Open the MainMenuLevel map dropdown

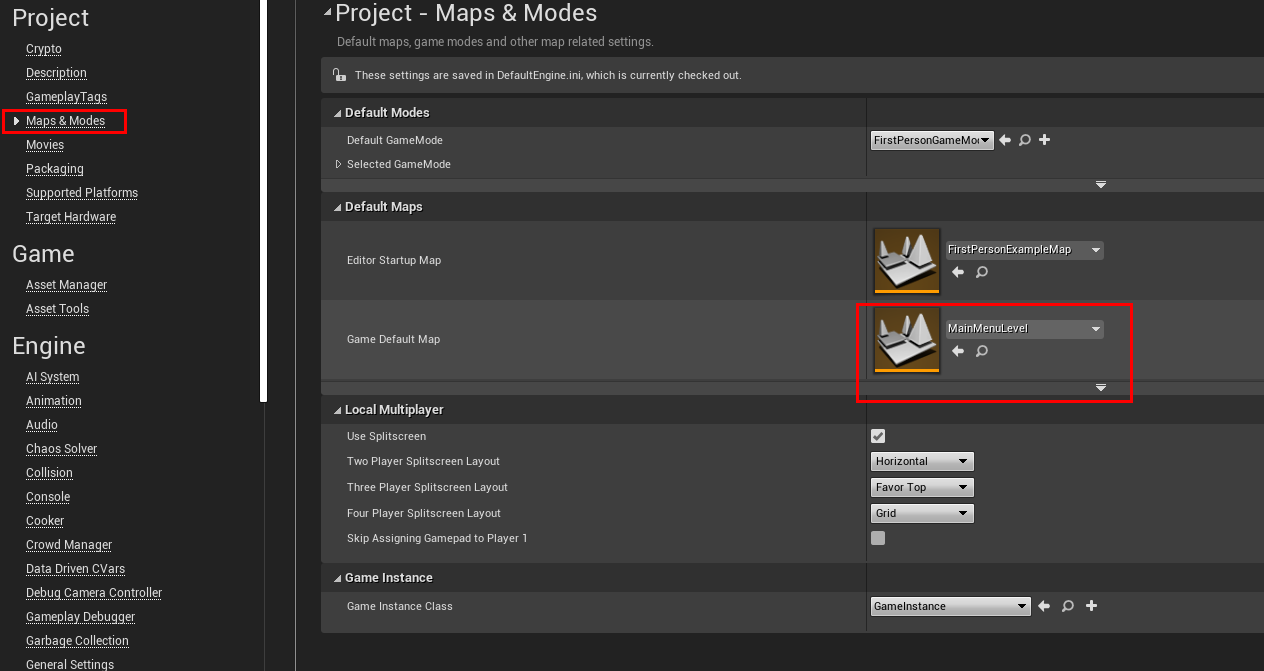click(1025, 329)
